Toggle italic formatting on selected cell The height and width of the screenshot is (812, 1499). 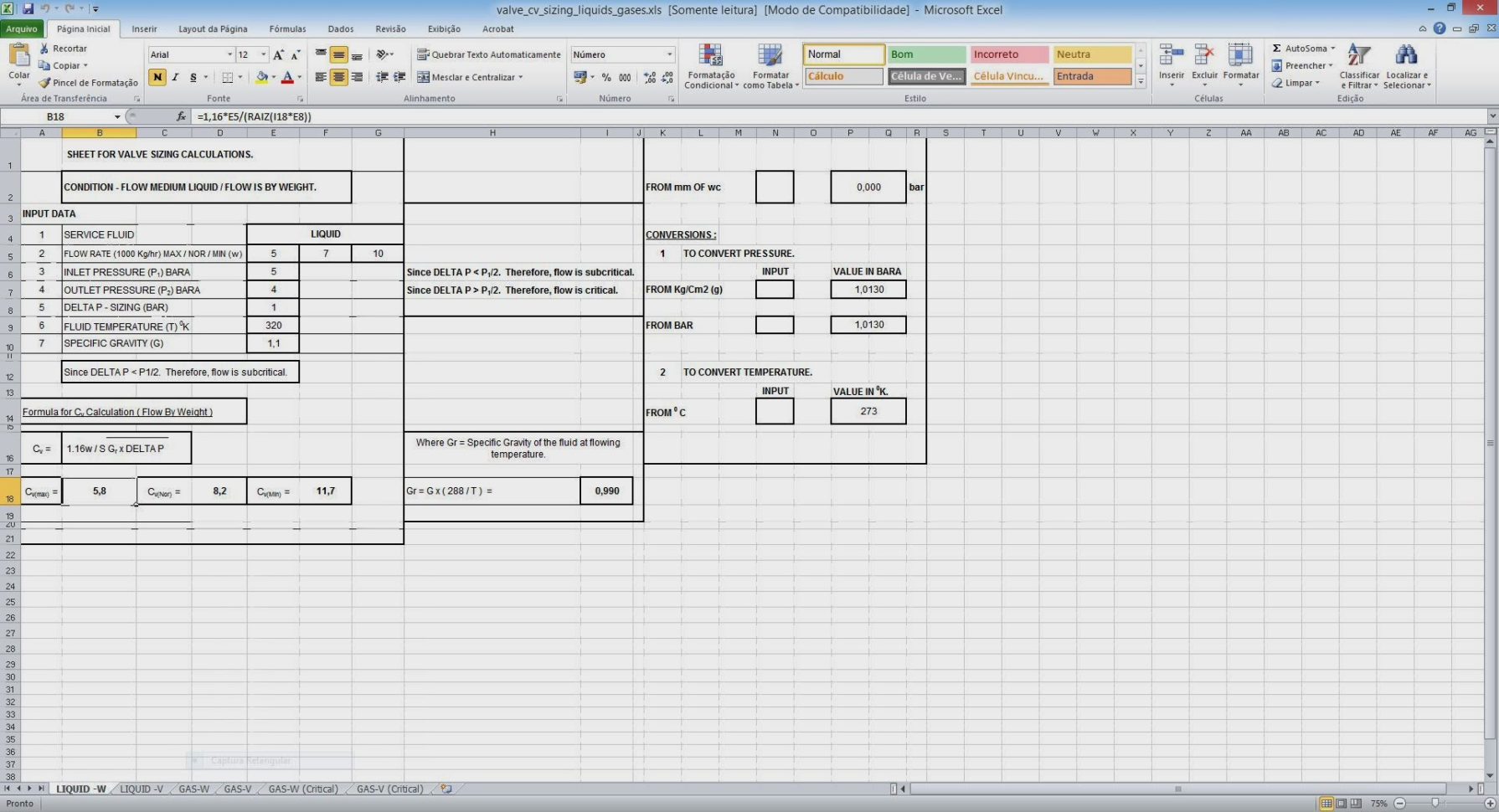pyautogui.click(x=175, y=77)
